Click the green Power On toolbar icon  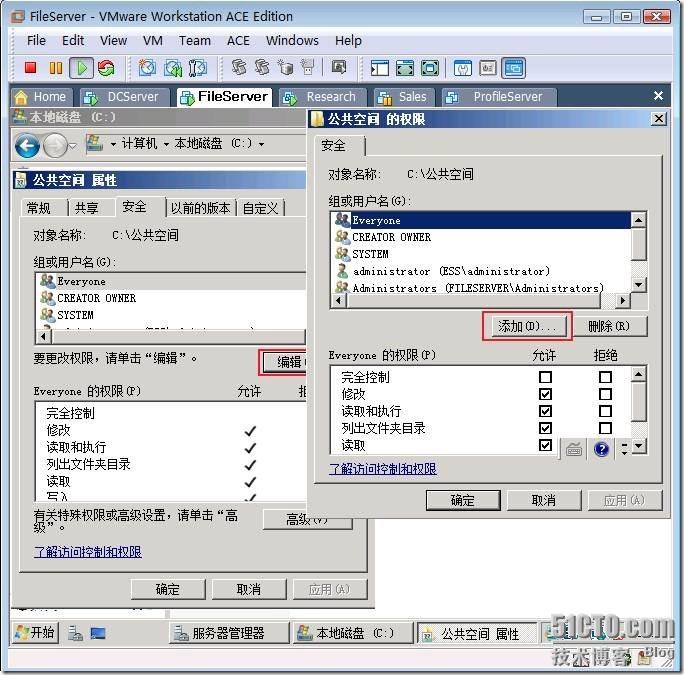coord(82,68)
